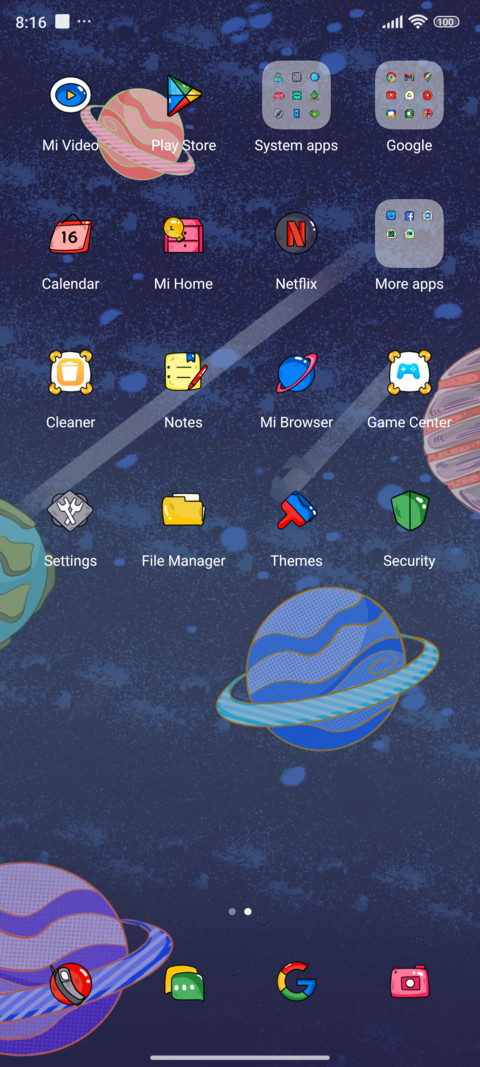
Task: Launch File Manager
Action: (x=183, y=510)
